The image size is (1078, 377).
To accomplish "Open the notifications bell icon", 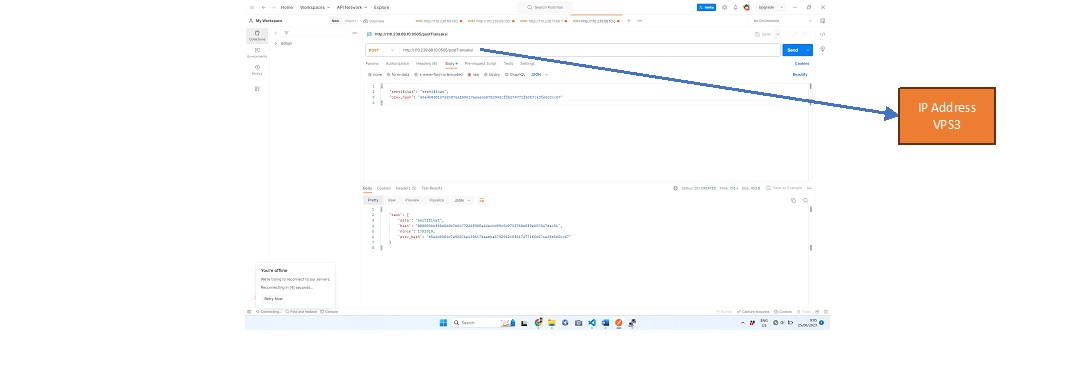I will 735,7.
